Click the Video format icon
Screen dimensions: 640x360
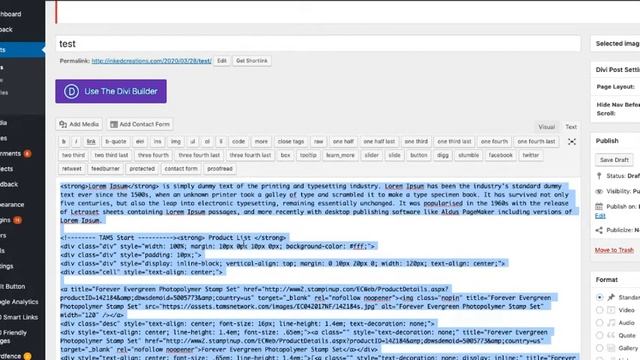pos(611,310)
